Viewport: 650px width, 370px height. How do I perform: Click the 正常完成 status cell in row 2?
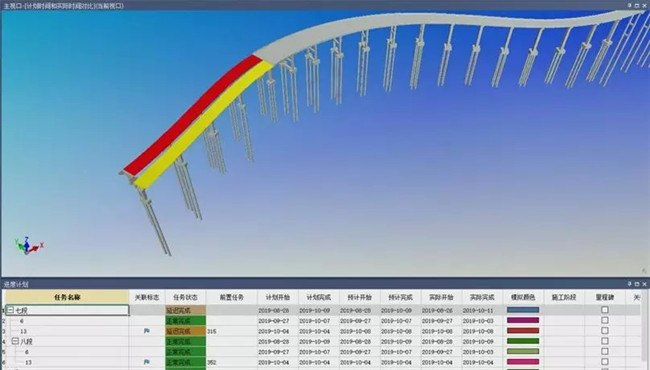tap(185, 321)
